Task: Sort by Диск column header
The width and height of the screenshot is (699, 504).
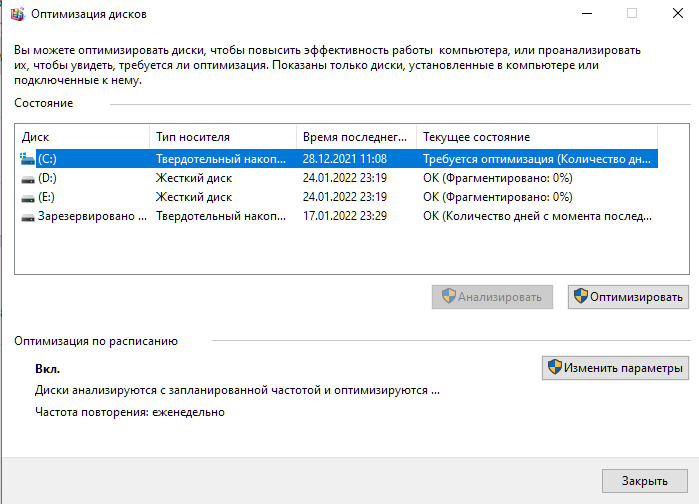Action: (x=82, y=137)
